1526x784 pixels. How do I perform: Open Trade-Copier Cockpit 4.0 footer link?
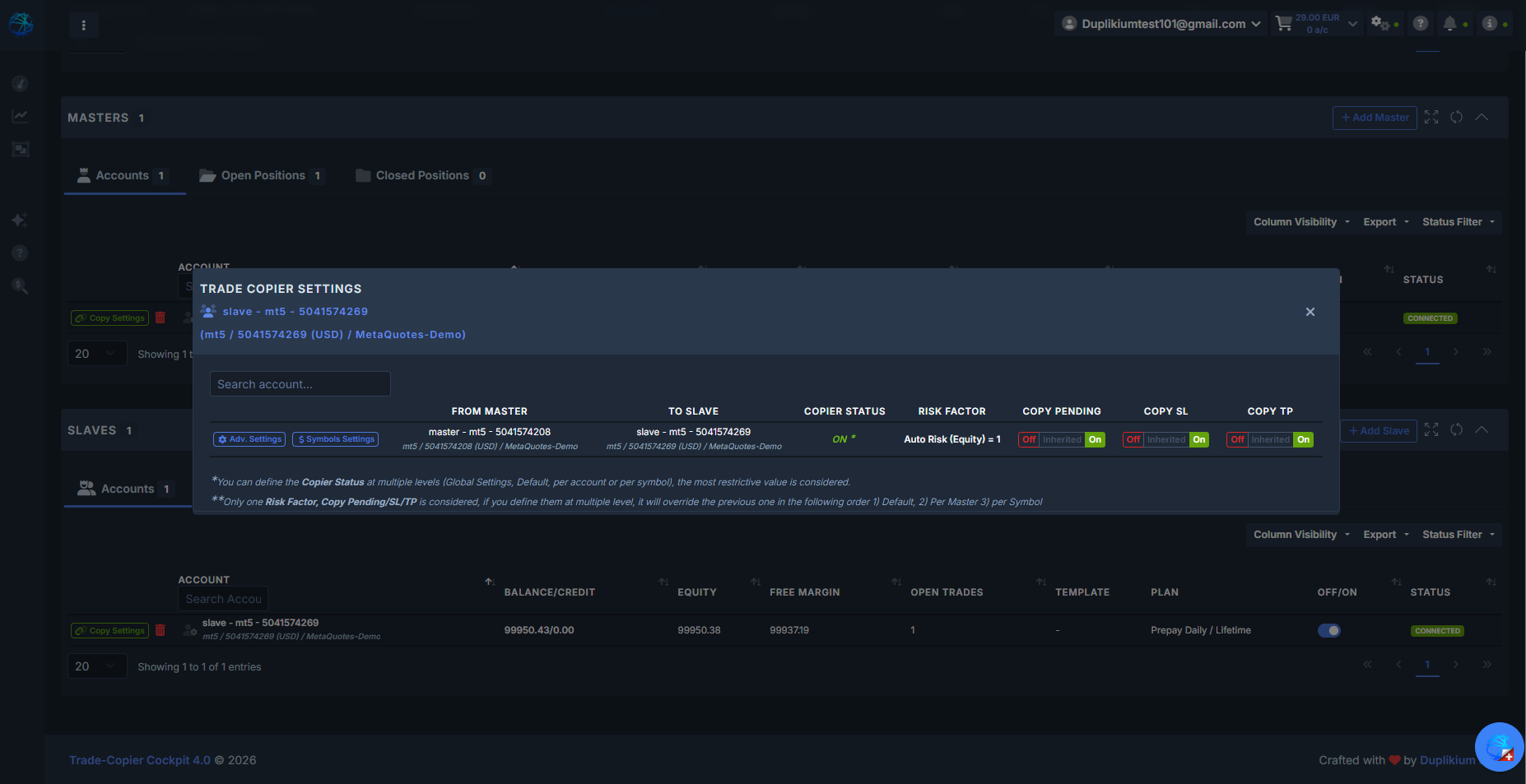(140, 760)
